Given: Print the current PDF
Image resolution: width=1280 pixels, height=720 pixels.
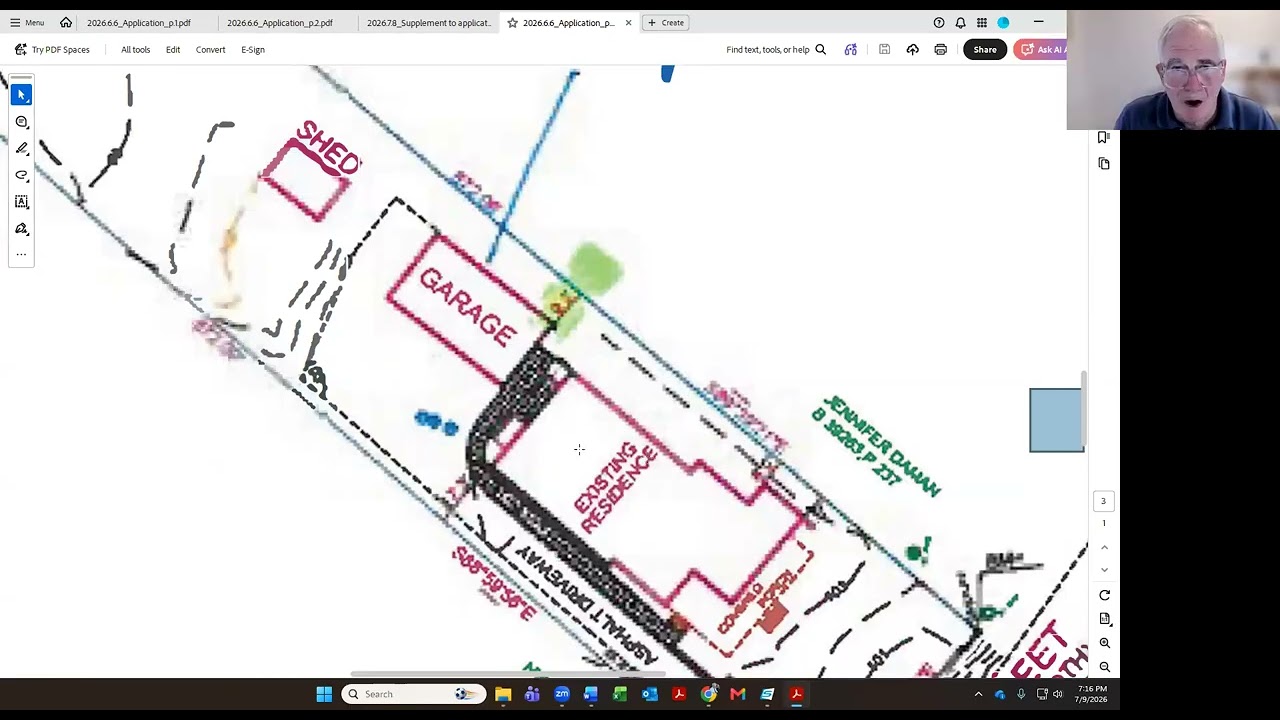Looking at the screenshot, I should [x=940, y=50].
